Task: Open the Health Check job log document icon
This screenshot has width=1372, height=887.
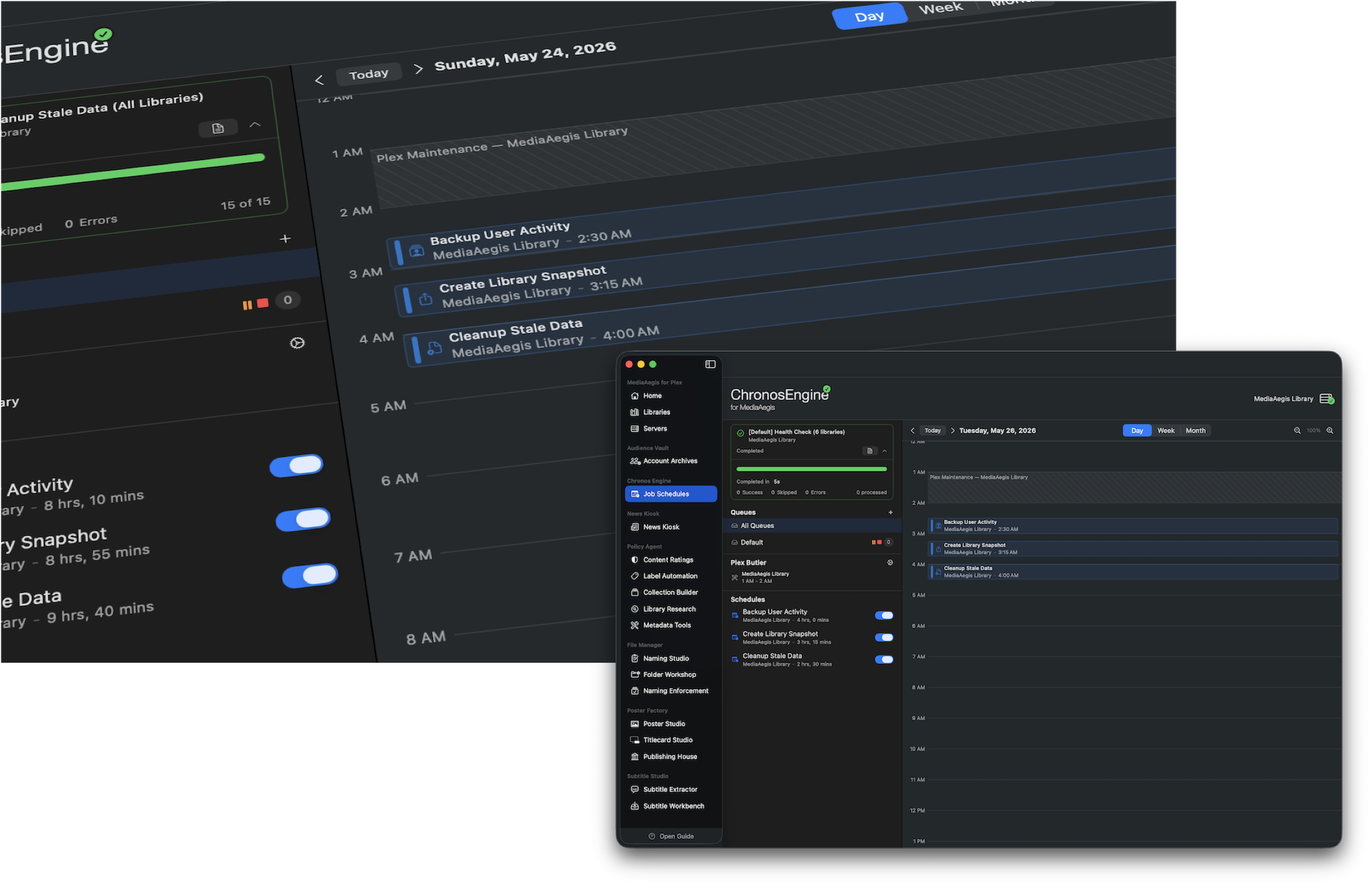Action: tap(870, 451)
